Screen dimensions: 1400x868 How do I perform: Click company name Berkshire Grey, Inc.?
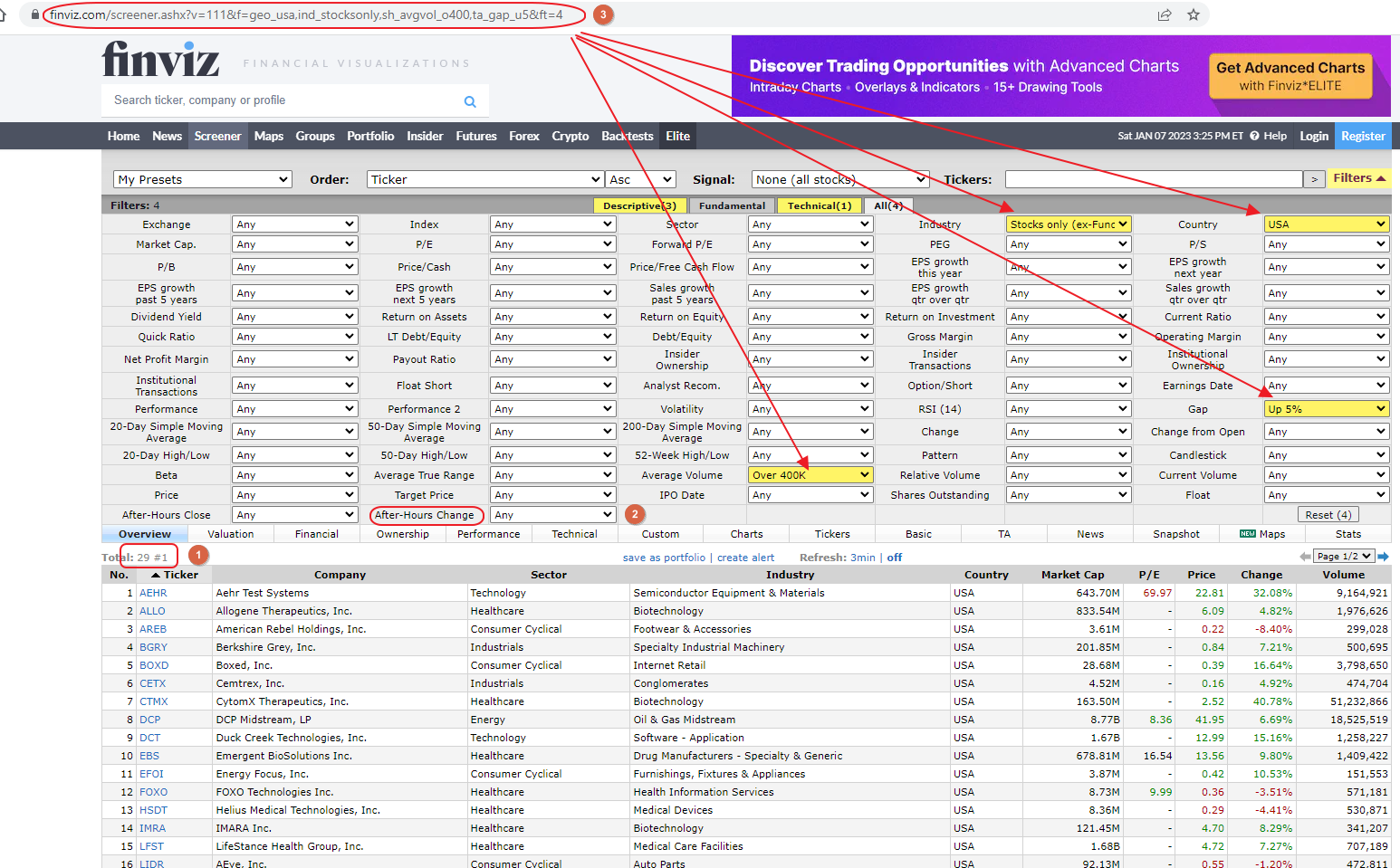[266, 647]
